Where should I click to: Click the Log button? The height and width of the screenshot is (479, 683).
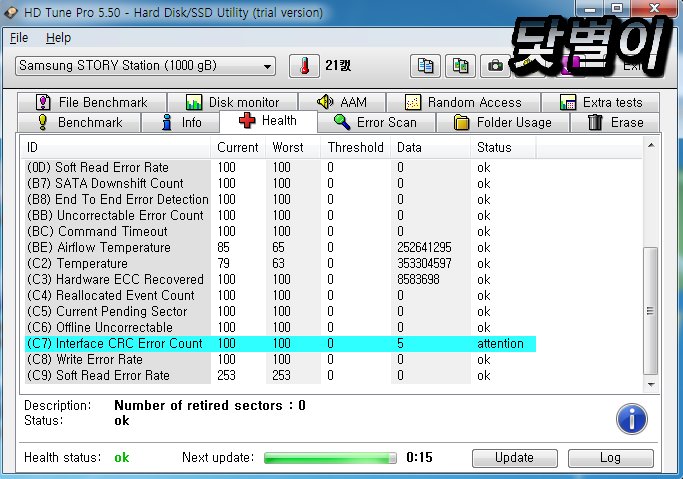tap(611, 458)
